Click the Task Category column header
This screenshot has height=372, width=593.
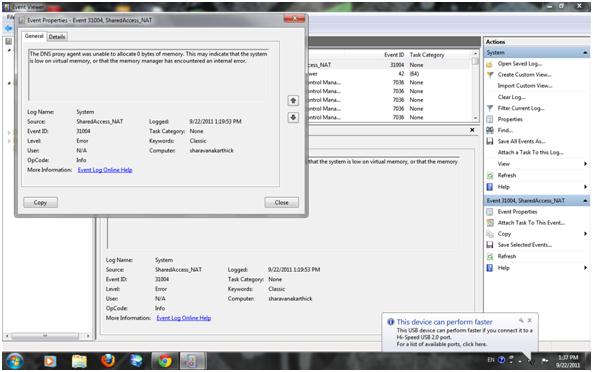[427, 55]
